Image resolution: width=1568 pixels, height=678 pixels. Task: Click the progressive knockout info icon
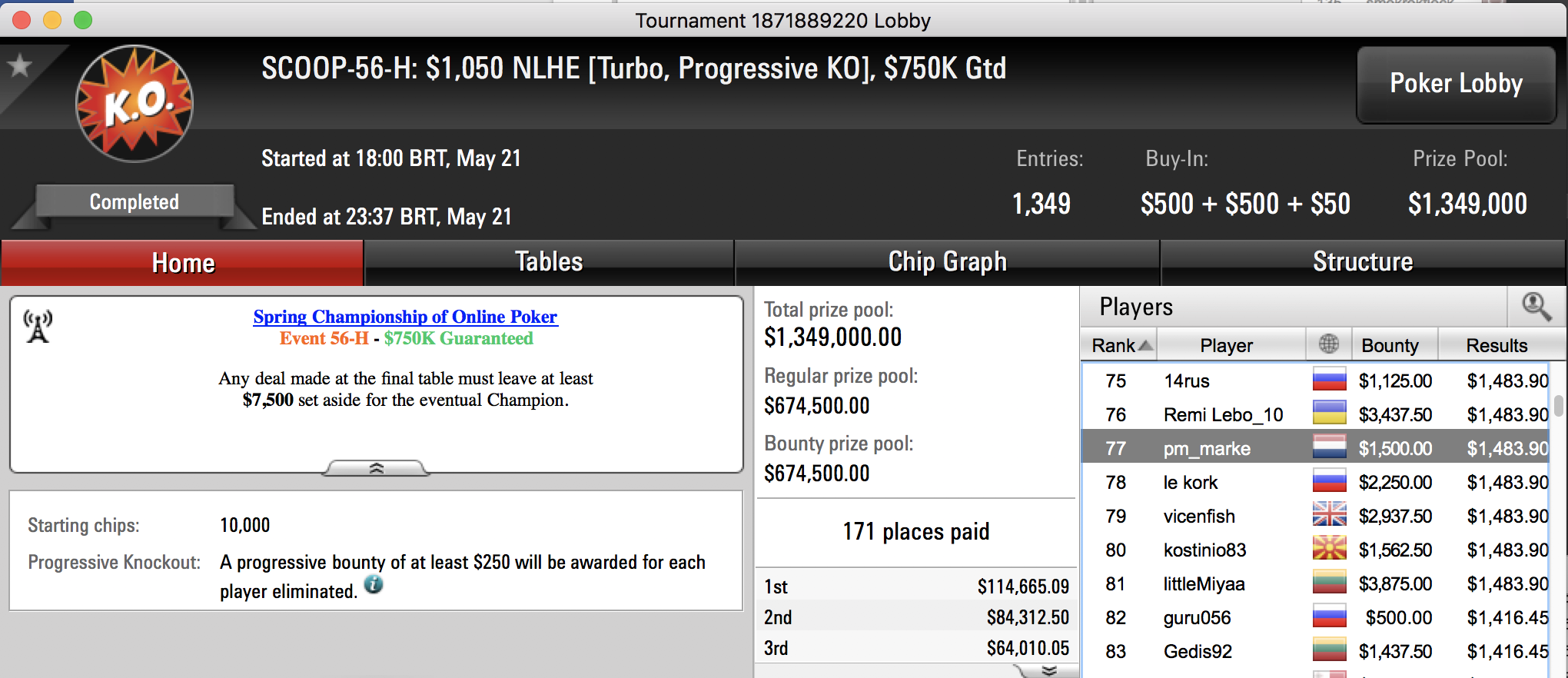(374, 584)
